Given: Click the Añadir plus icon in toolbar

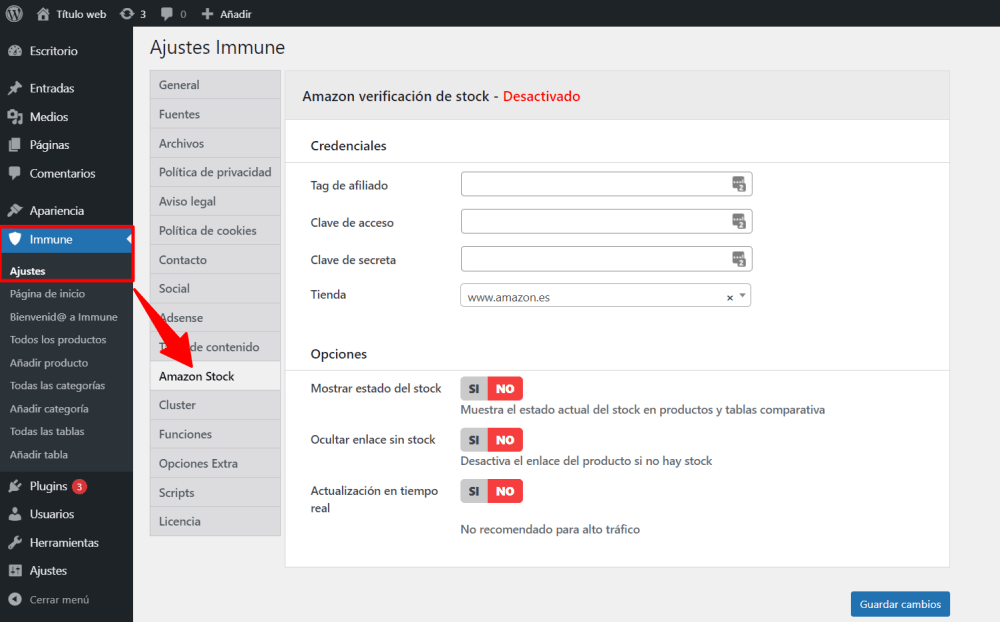Looking at the screenshot, I should coord(207,14).
